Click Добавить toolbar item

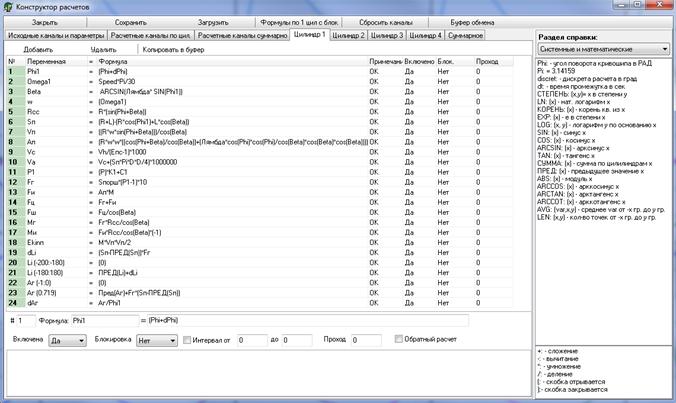point(38,50)
